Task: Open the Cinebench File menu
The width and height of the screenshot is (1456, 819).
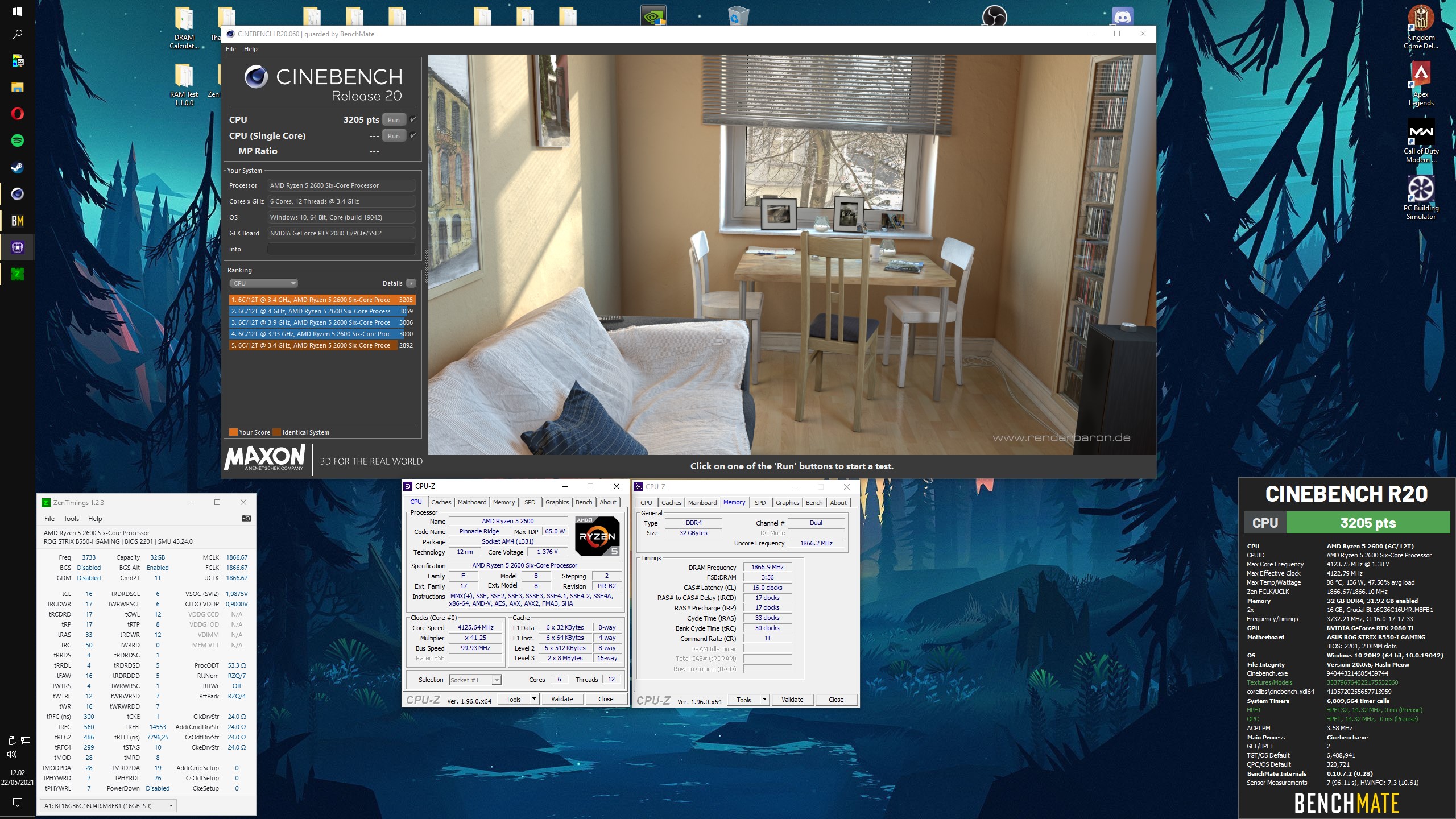Action: 231,49
